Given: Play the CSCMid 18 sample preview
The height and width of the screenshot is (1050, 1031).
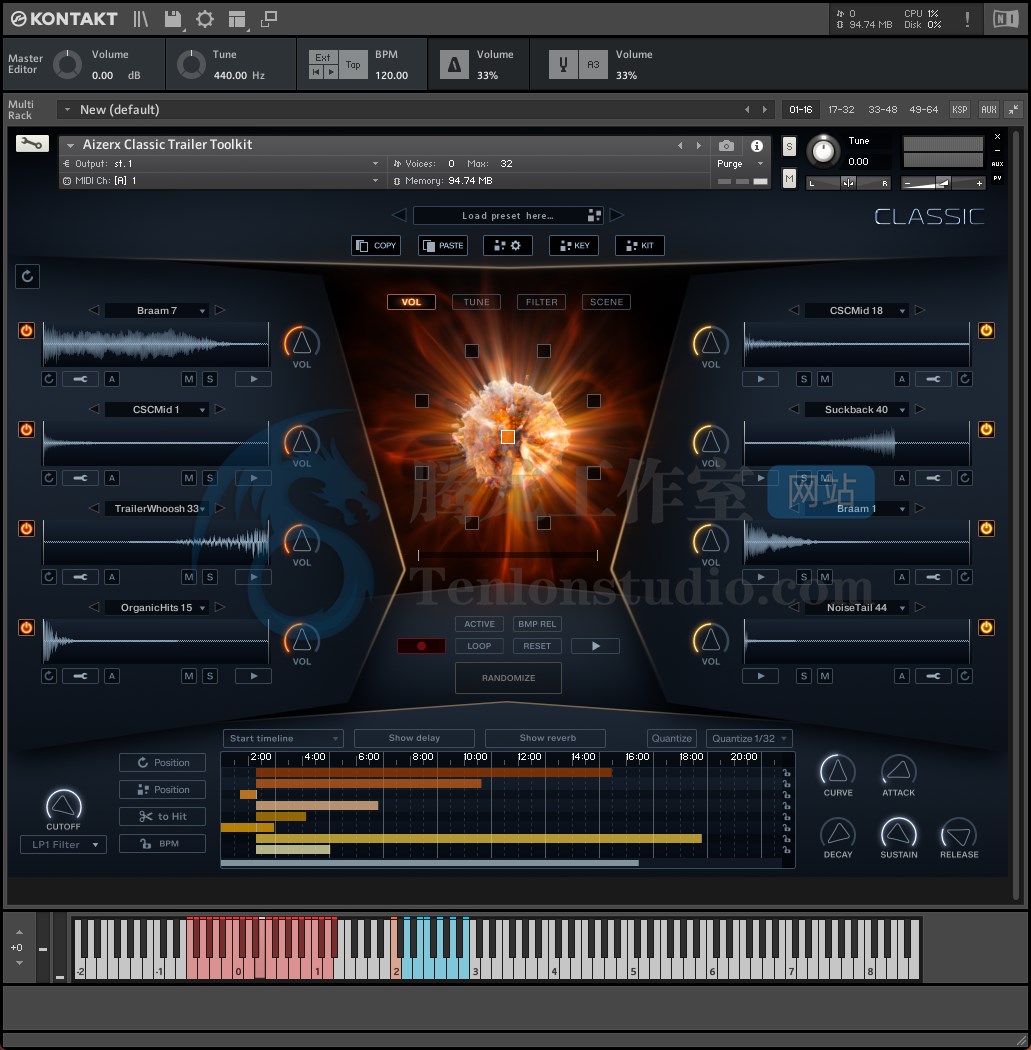Looking at the screenshot, I should coord(761,379).
